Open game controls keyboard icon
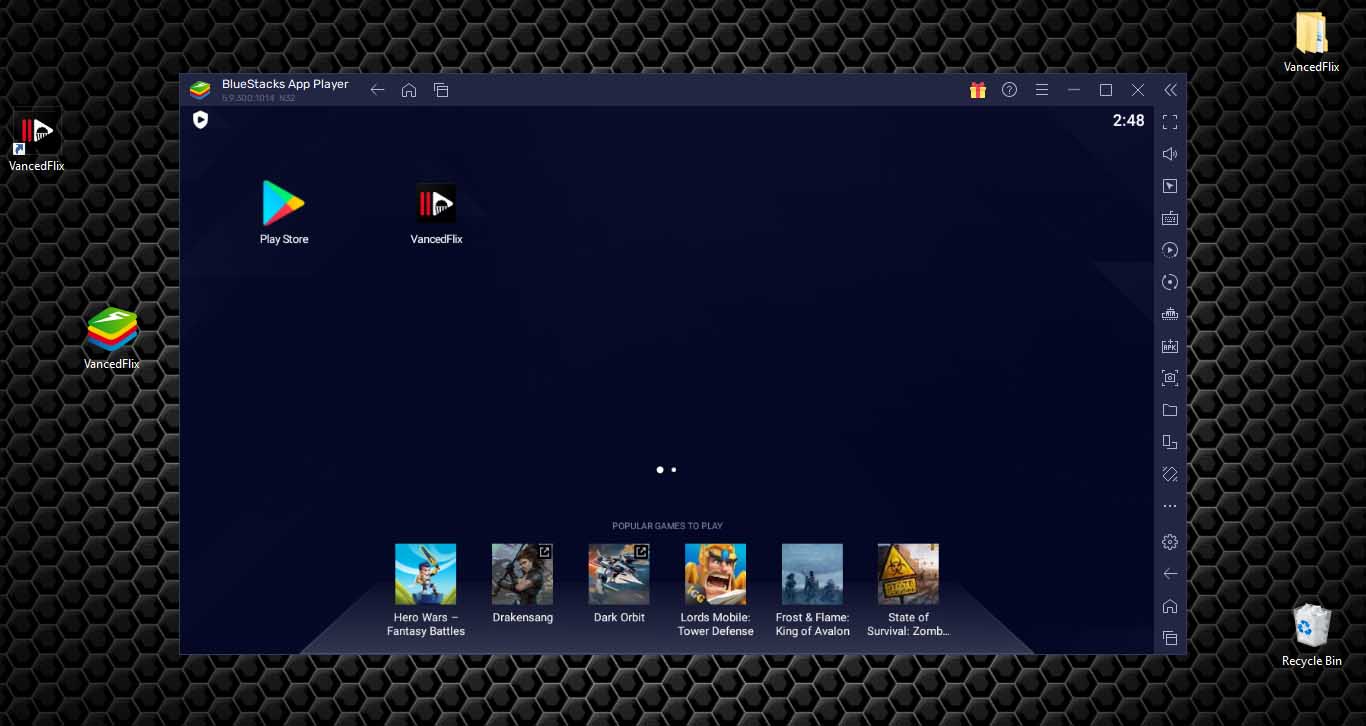1366x726 pixels. point(1170,218)
